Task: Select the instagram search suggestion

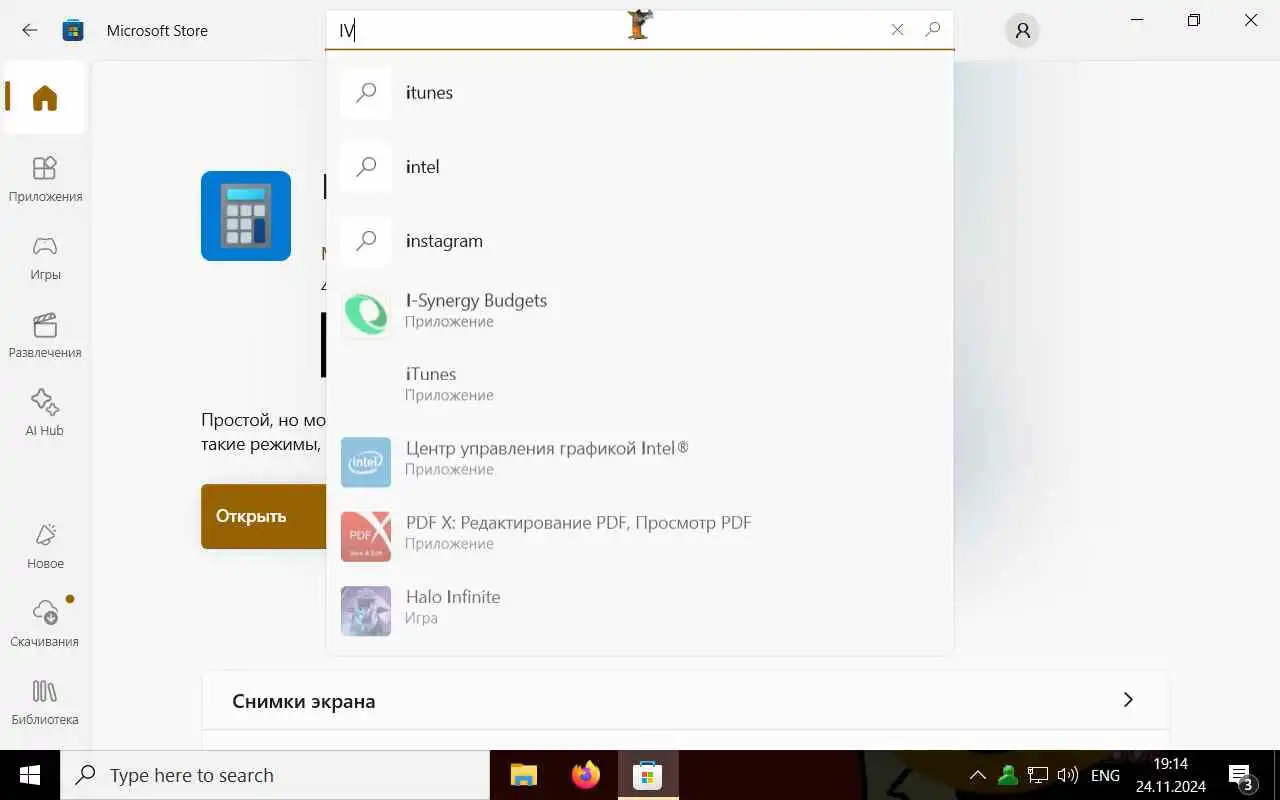Action: coord(640,241)
